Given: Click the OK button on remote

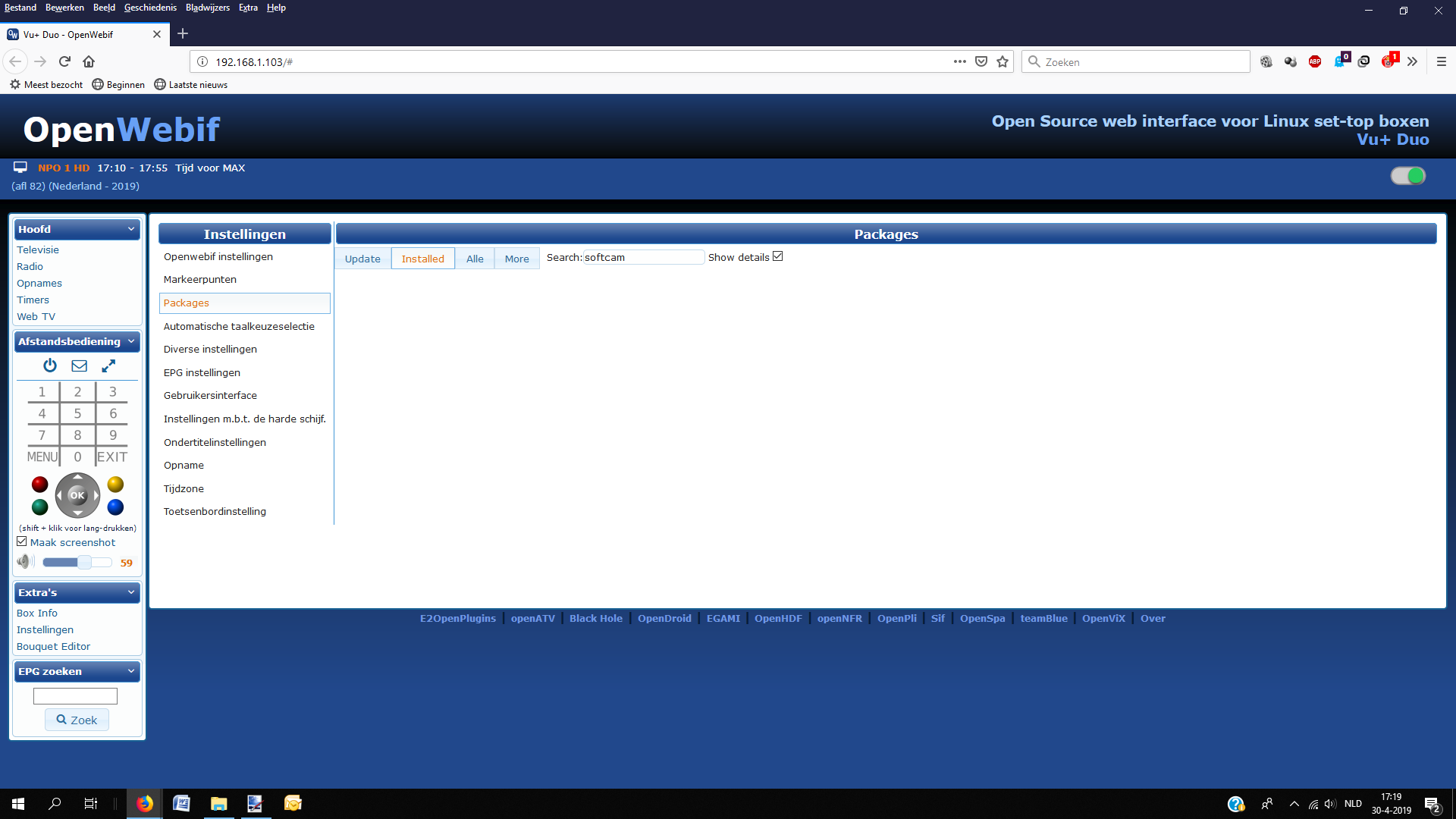Looking at the screenshot, I should [77, 495].
